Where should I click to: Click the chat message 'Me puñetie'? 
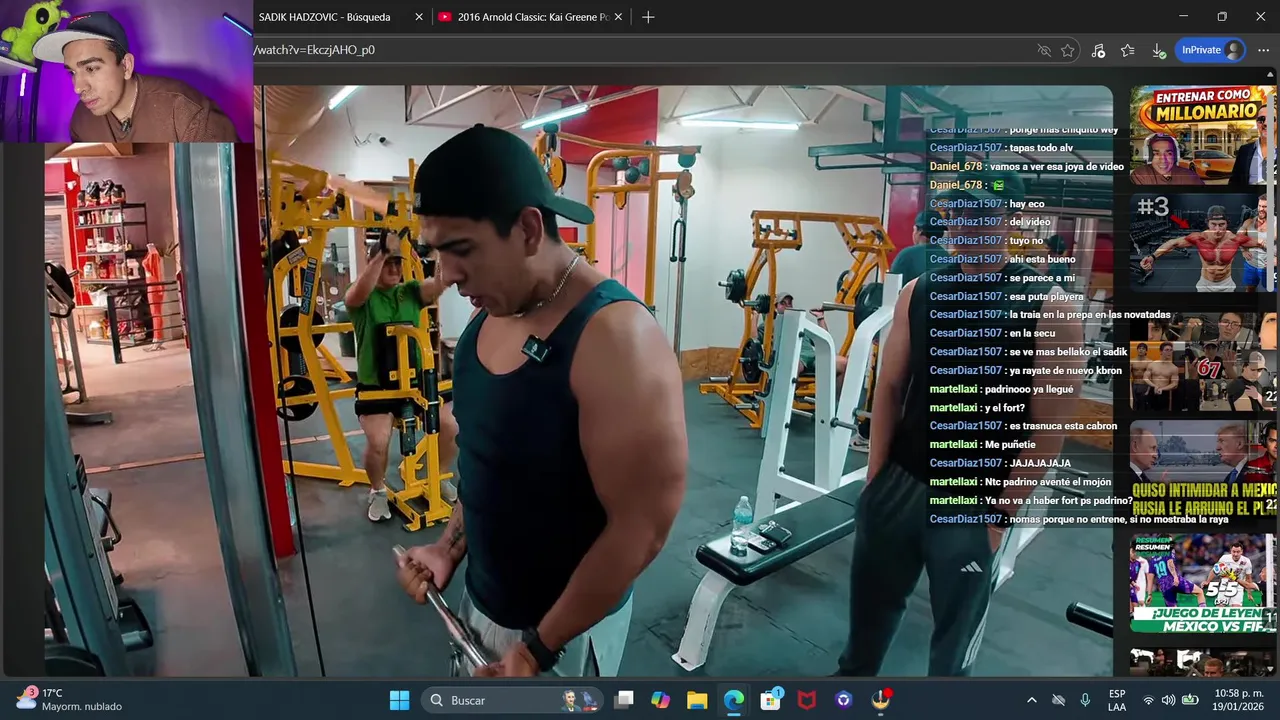1010,444
